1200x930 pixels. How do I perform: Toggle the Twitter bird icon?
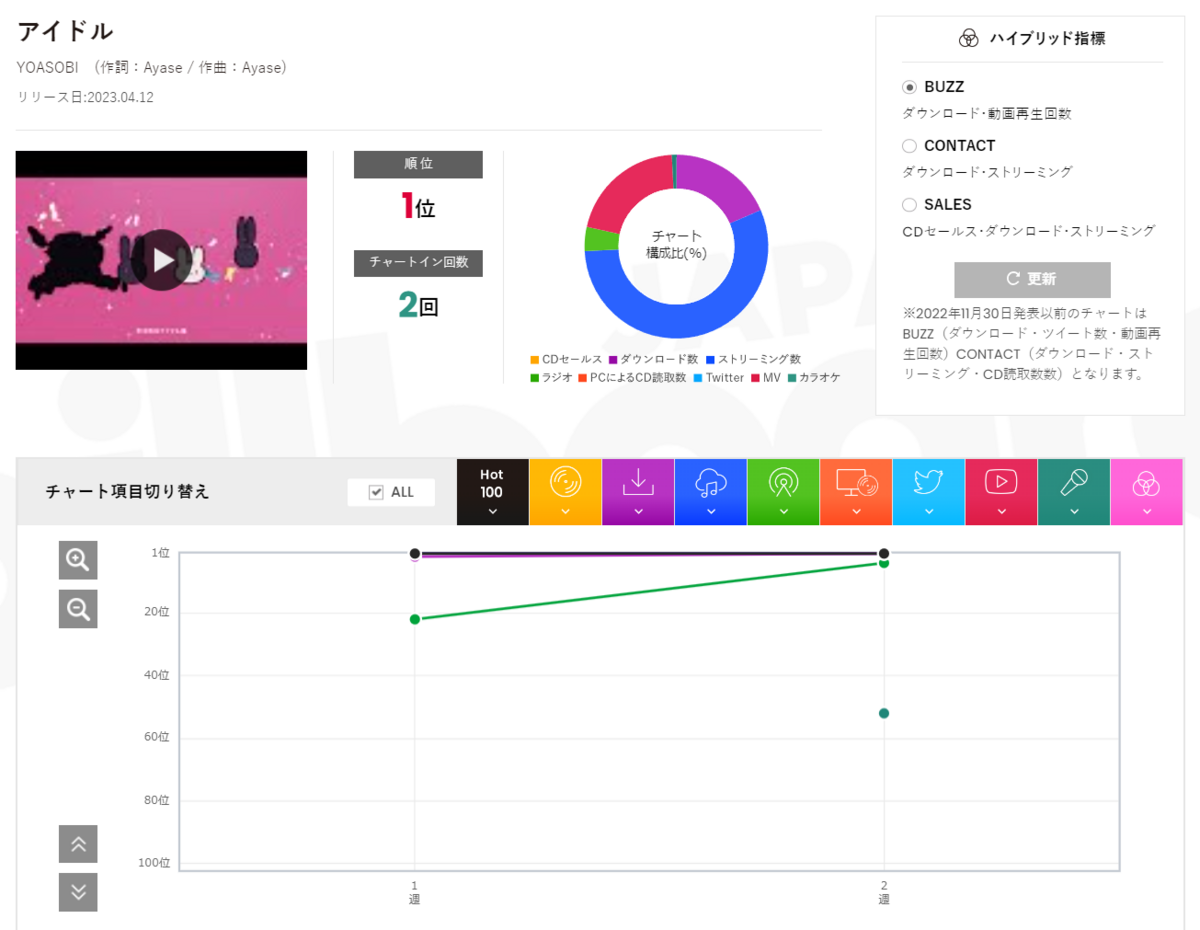tap(929, 482)
